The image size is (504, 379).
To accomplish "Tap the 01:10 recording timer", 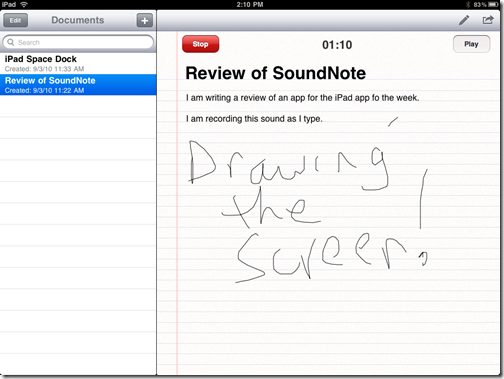I will tap(337, 45).
